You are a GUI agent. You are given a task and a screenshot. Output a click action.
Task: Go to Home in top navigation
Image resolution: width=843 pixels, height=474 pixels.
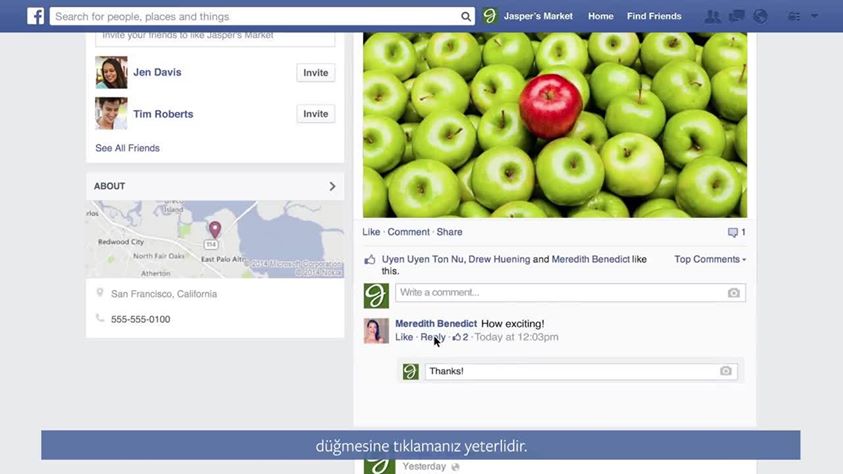click(x=601, y=16)
